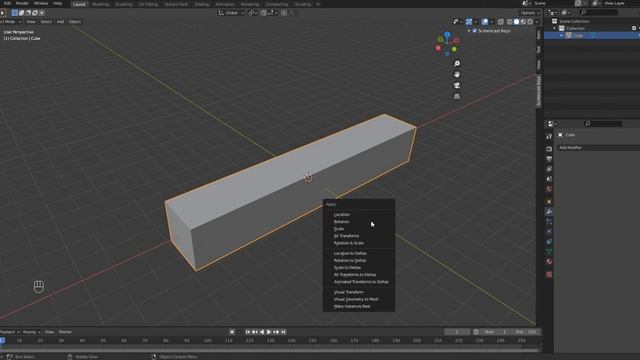Screen dimensions: 640x360
Task: Expand Cube item in outliner
Action: point(561,36)
